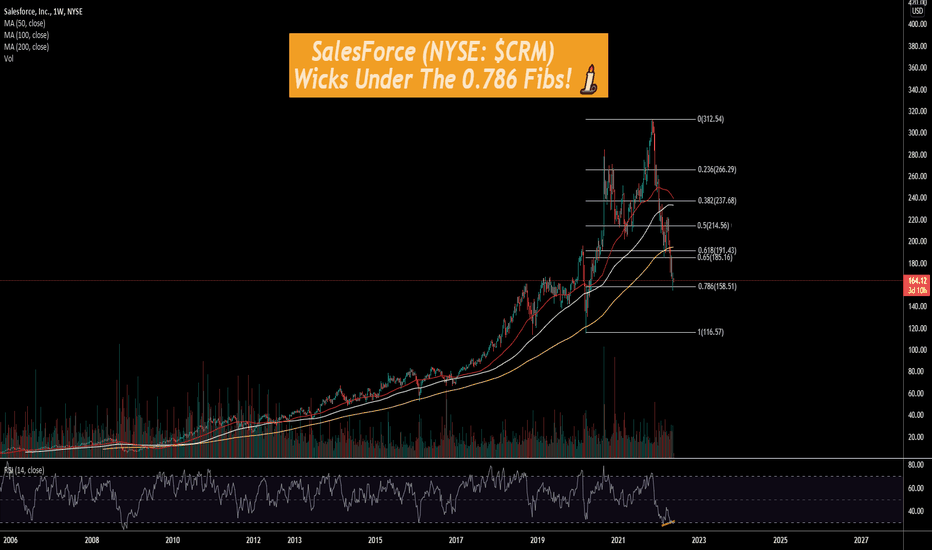The image size is (932, 550).
Task: Click the Fib level label 0.5(214.56)
Action: coord(713,225)
